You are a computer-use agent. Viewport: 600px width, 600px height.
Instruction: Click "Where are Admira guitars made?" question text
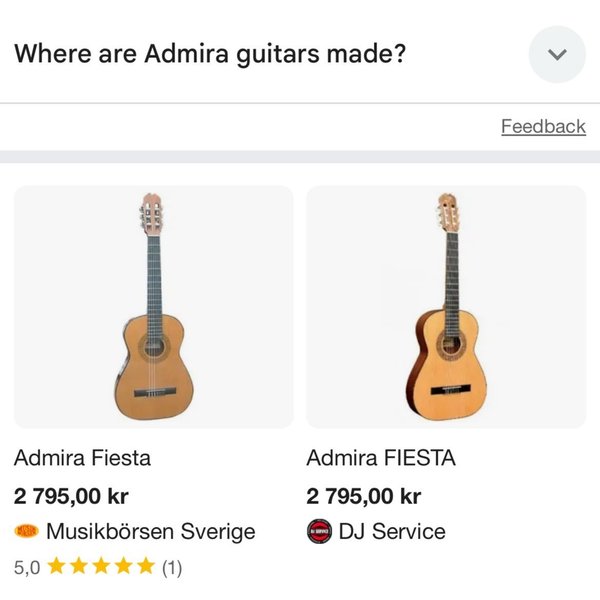[210, 54]
